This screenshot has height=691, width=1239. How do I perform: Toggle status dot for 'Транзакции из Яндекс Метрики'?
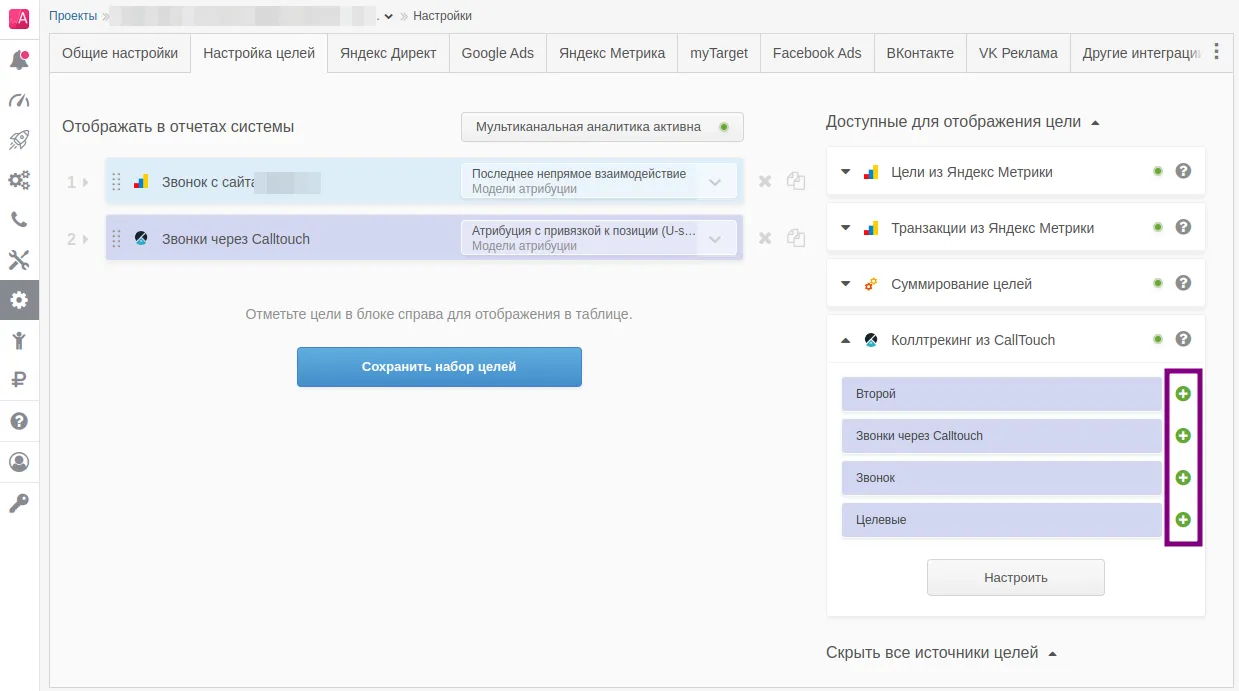click(x=1158, y=228)
